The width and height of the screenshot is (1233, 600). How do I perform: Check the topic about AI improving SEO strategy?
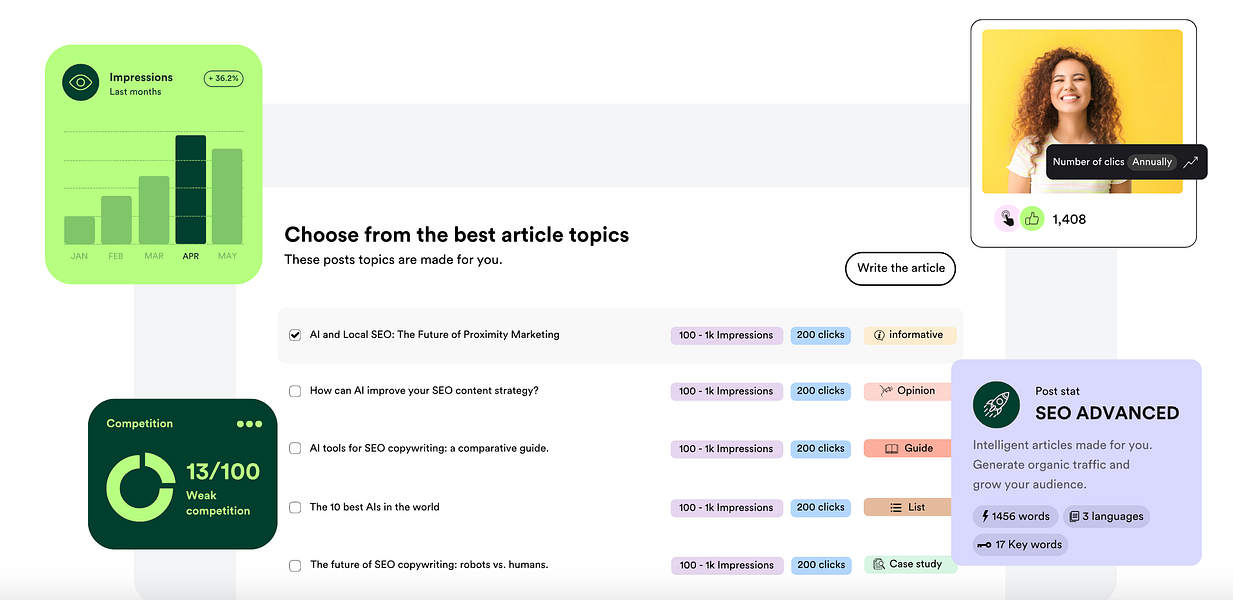pyautogui.click(x=295, y=391)
